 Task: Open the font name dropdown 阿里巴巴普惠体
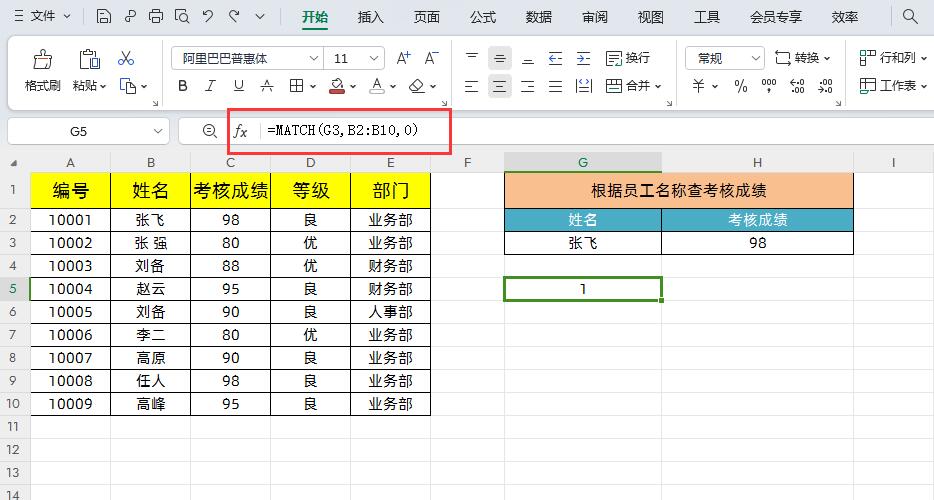[x=247, y=58]
